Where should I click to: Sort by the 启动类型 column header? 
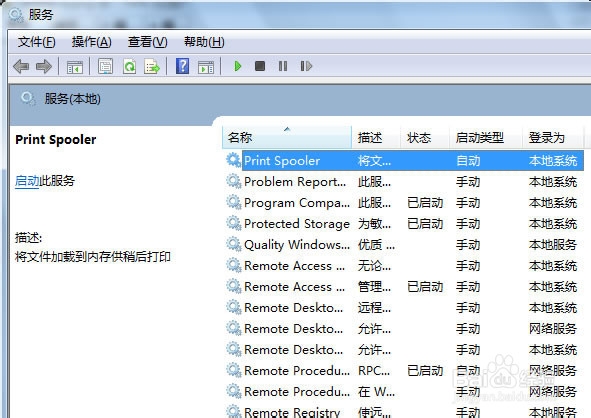(485, 138)
